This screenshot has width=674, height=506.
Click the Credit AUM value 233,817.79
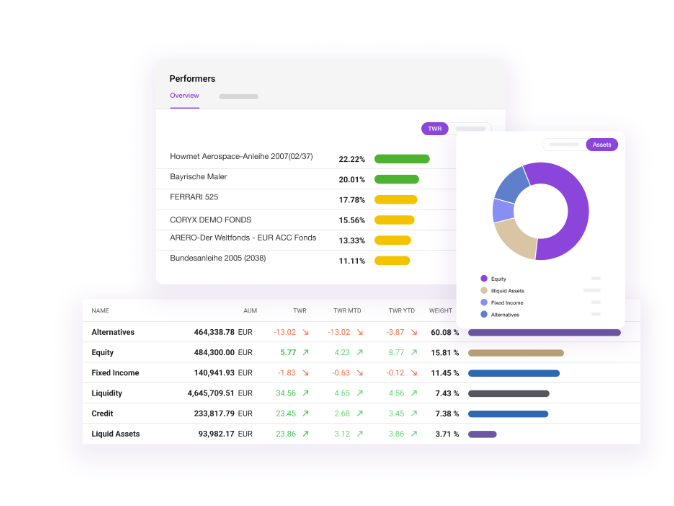coord(214,413)
